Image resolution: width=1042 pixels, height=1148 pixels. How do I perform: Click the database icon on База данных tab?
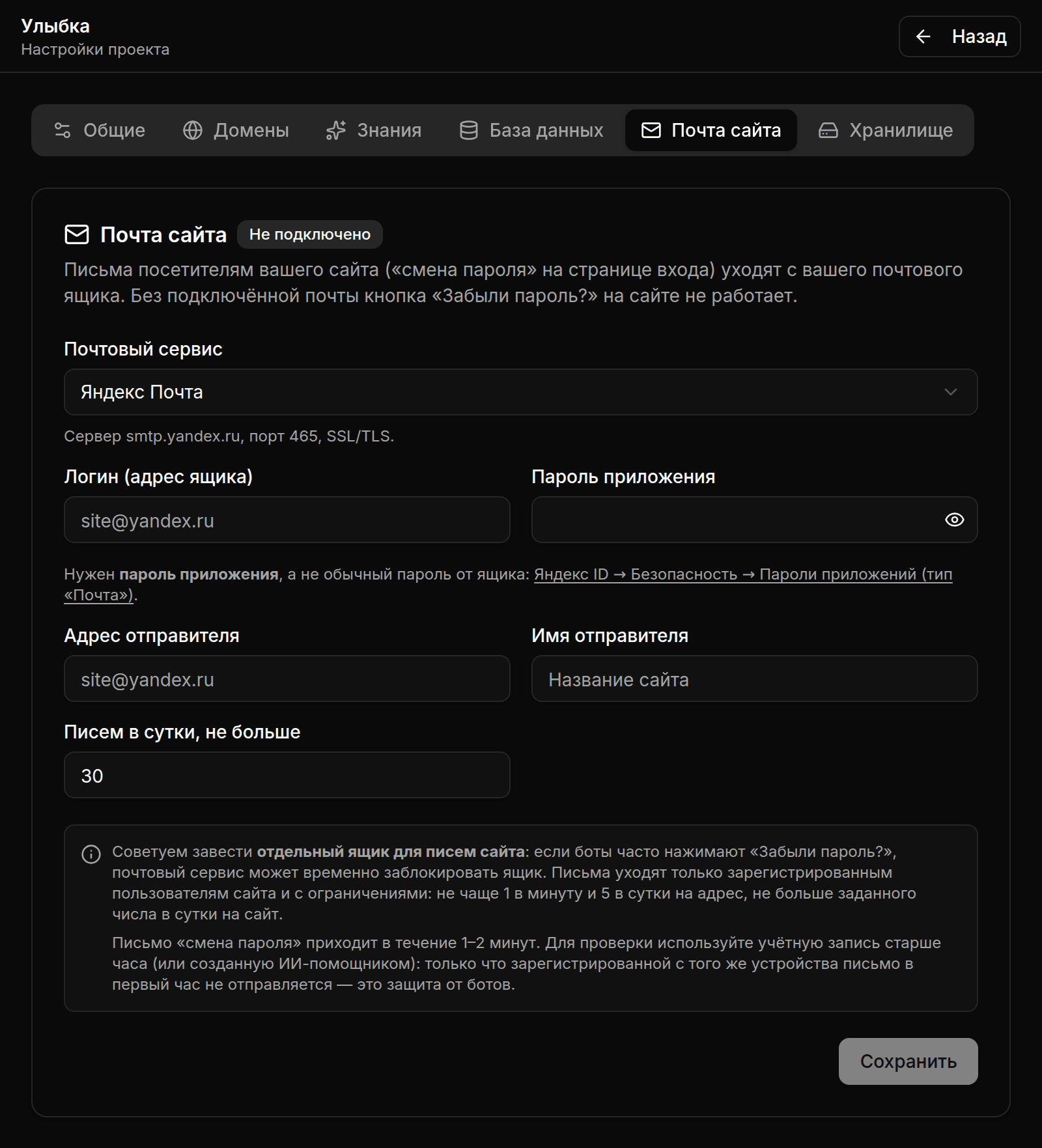click(469, 130)
